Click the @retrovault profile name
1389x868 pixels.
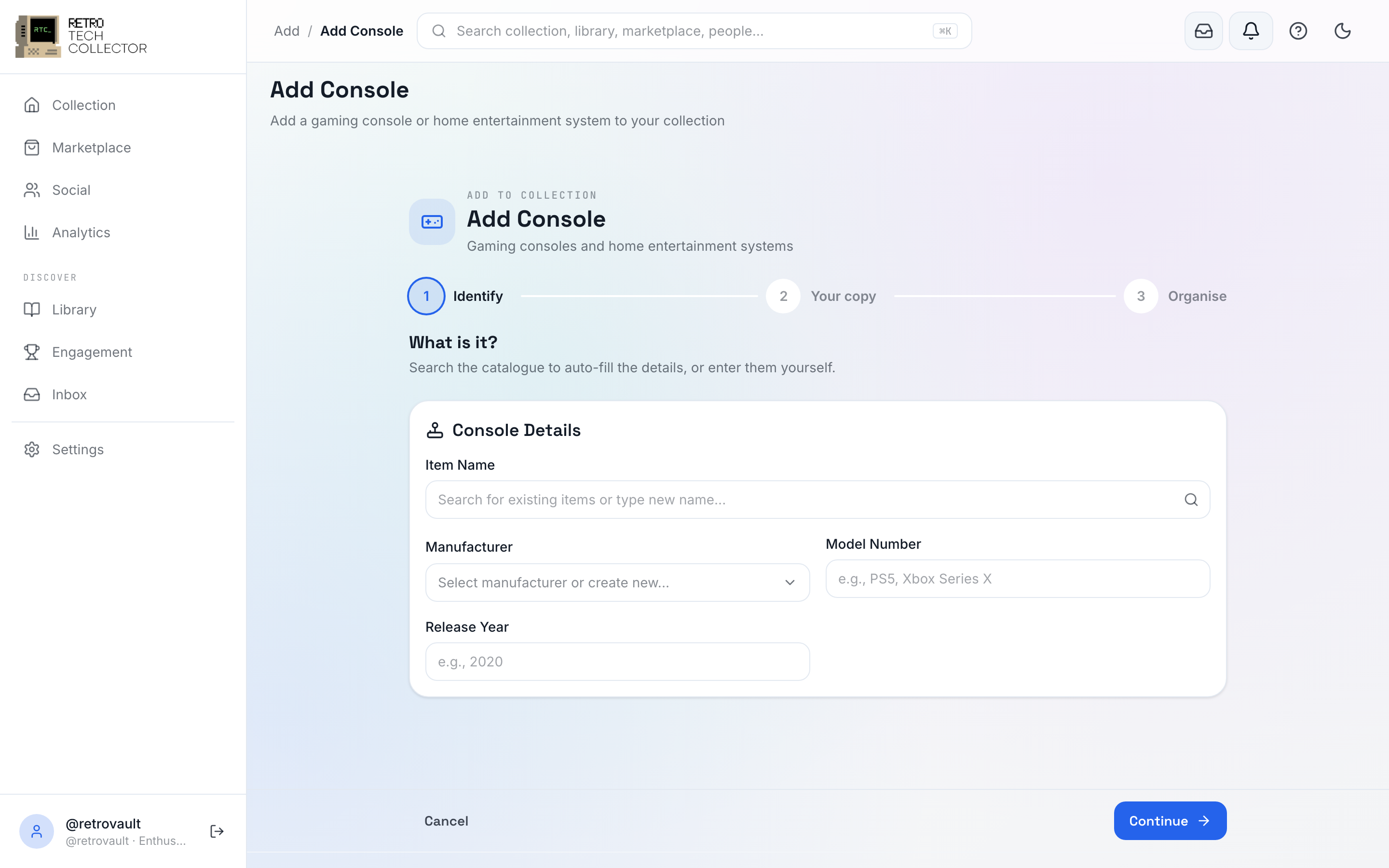click(x=103, y=823)
